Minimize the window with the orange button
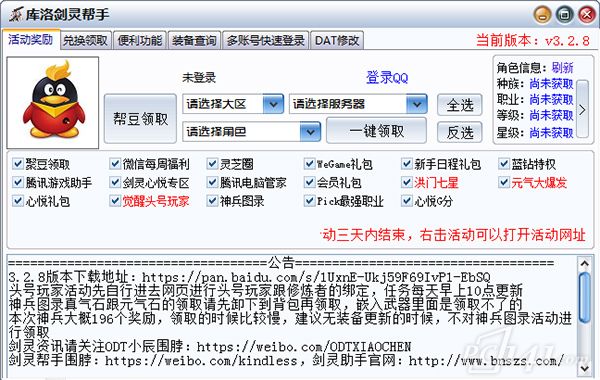The height and width of the screenshot is (380, 600). (542, 15)
